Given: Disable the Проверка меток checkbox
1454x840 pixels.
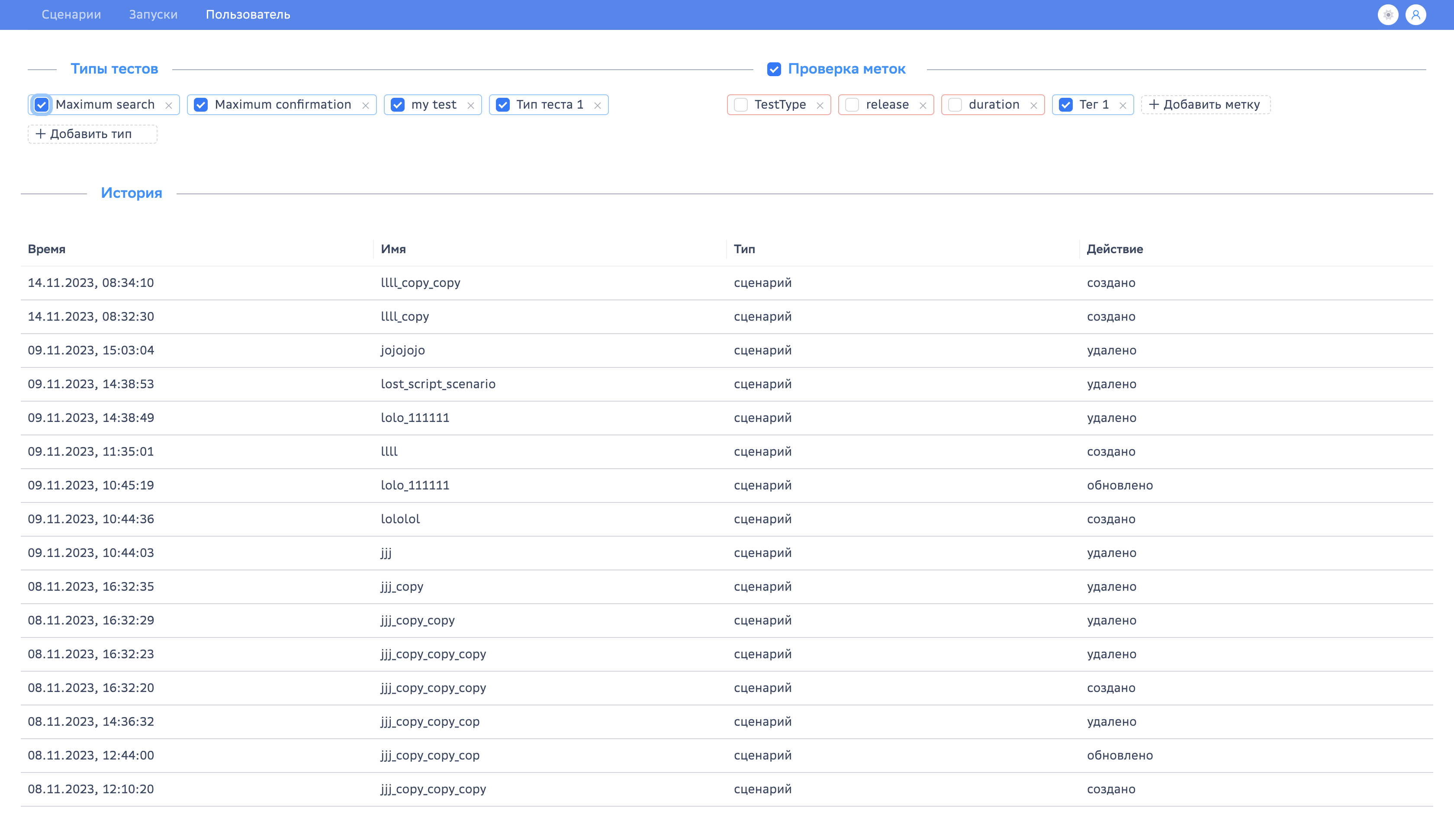Looking at the screenshot, I should [774, 69].
